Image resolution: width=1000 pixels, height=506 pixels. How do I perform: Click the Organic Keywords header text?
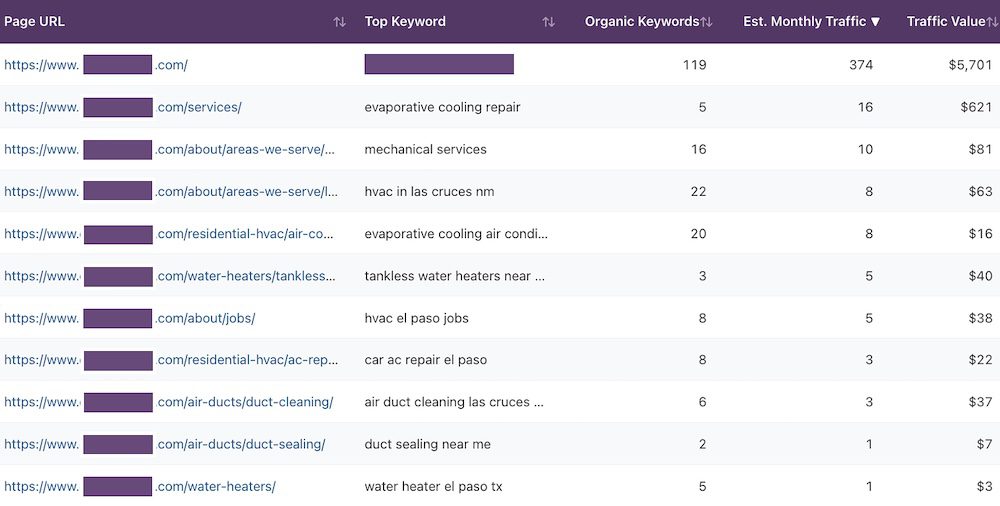641,22
